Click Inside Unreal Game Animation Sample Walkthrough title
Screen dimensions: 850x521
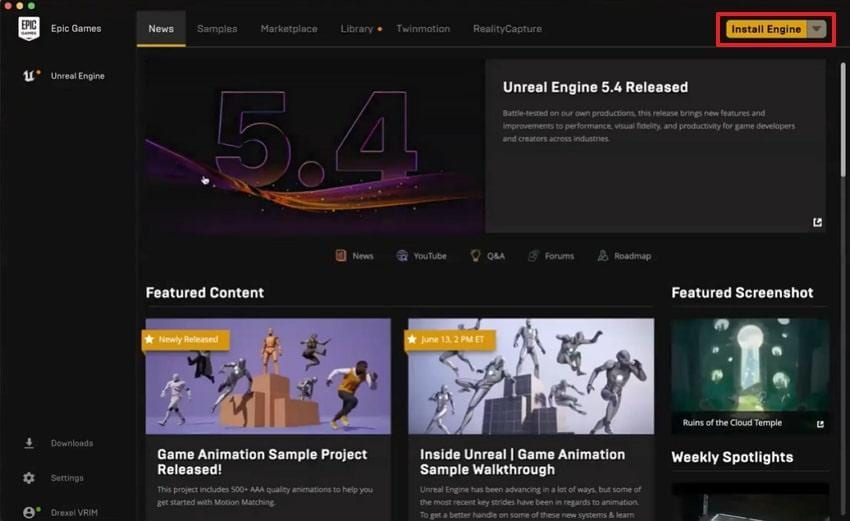(x=523, y=462)
